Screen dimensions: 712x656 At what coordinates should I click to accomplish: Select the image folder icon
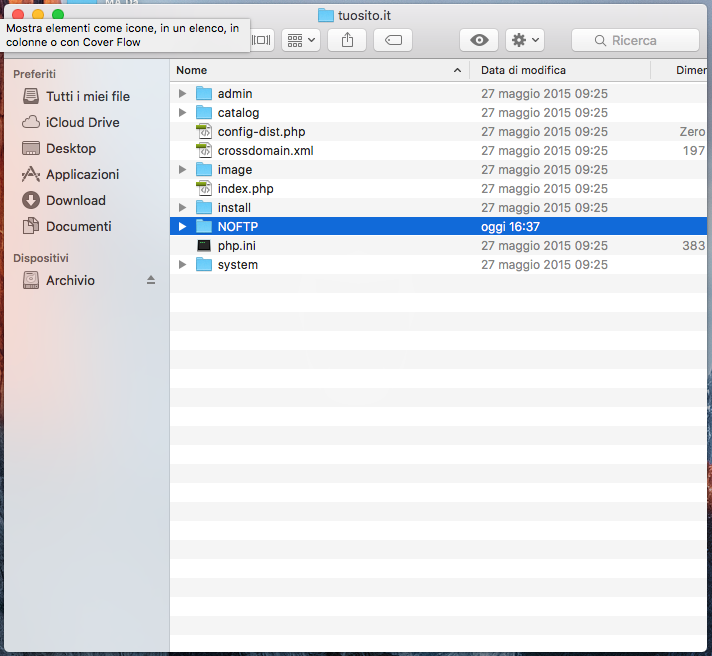(x=204, y=170)
